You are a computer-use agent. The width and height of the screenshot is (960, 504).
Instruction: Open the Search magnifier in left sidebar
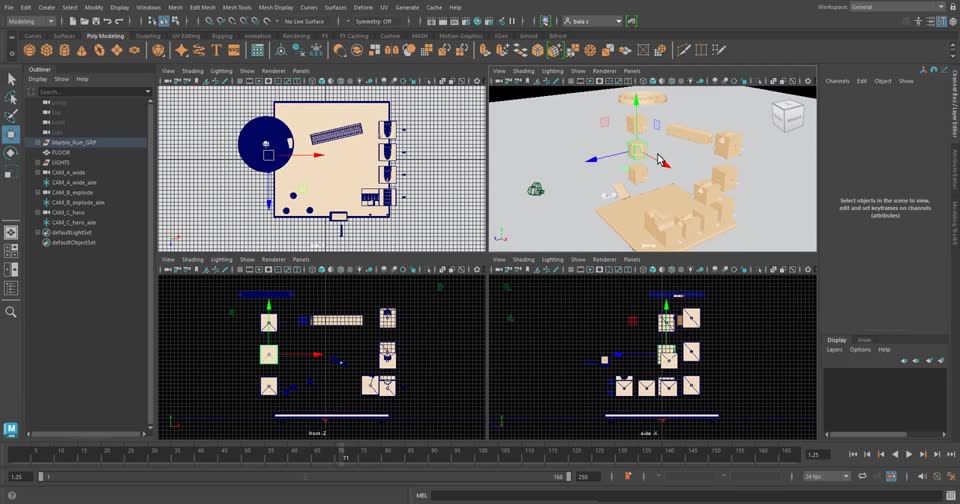(x=11, y=312)
